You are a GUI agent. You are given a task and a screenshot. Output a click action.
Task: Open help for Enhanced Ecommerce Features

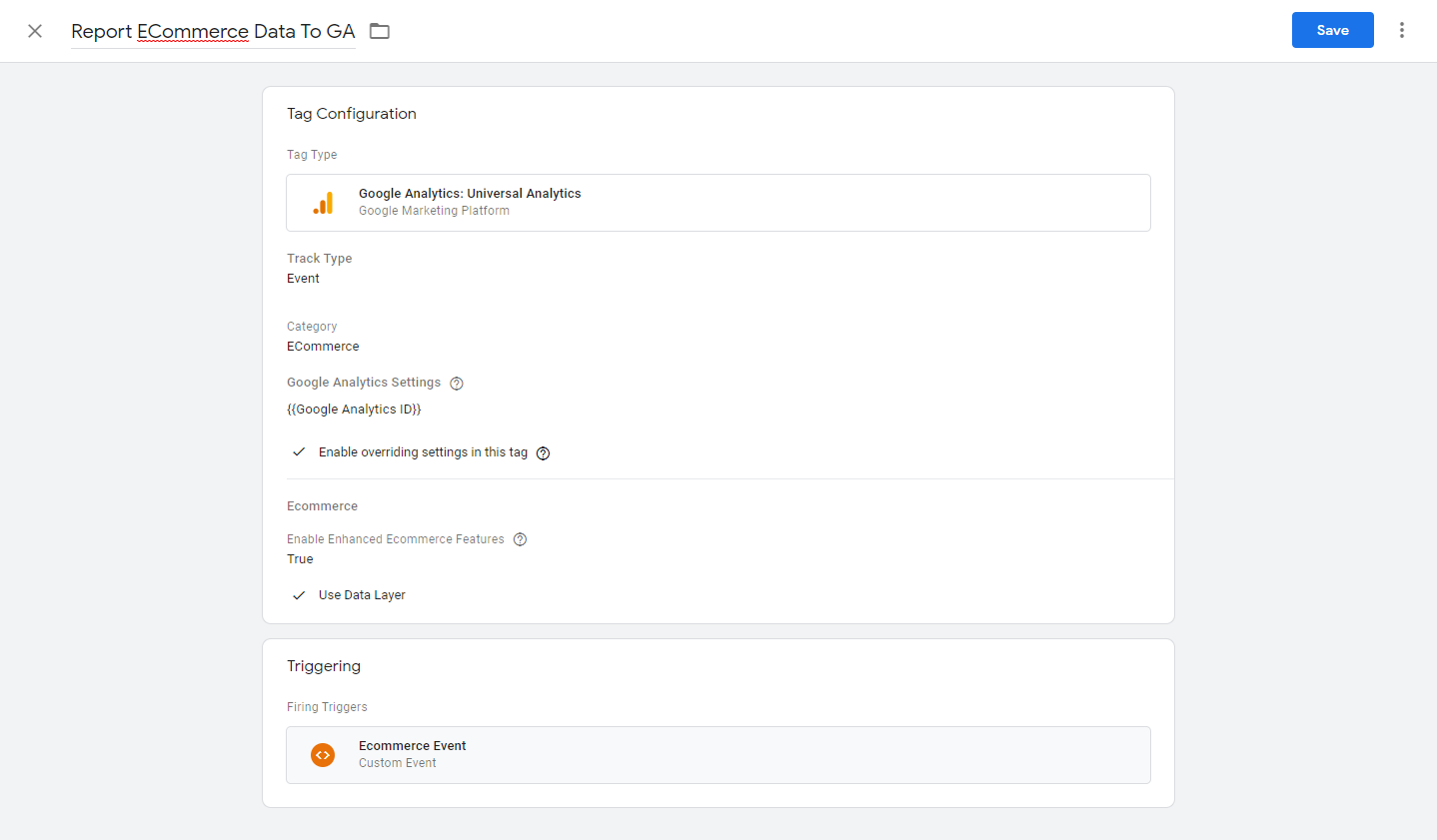[x=520, y=538]
